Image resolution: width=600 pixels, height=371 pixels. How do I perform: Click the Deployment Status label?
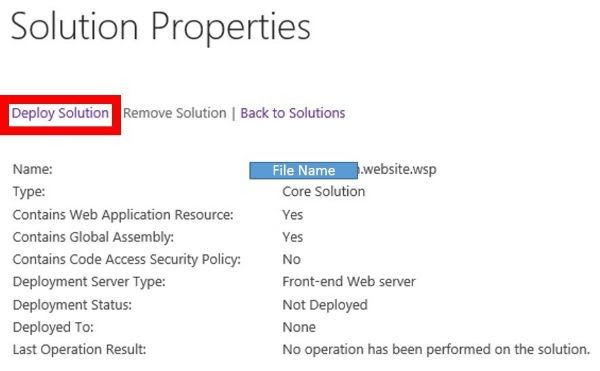72,305
